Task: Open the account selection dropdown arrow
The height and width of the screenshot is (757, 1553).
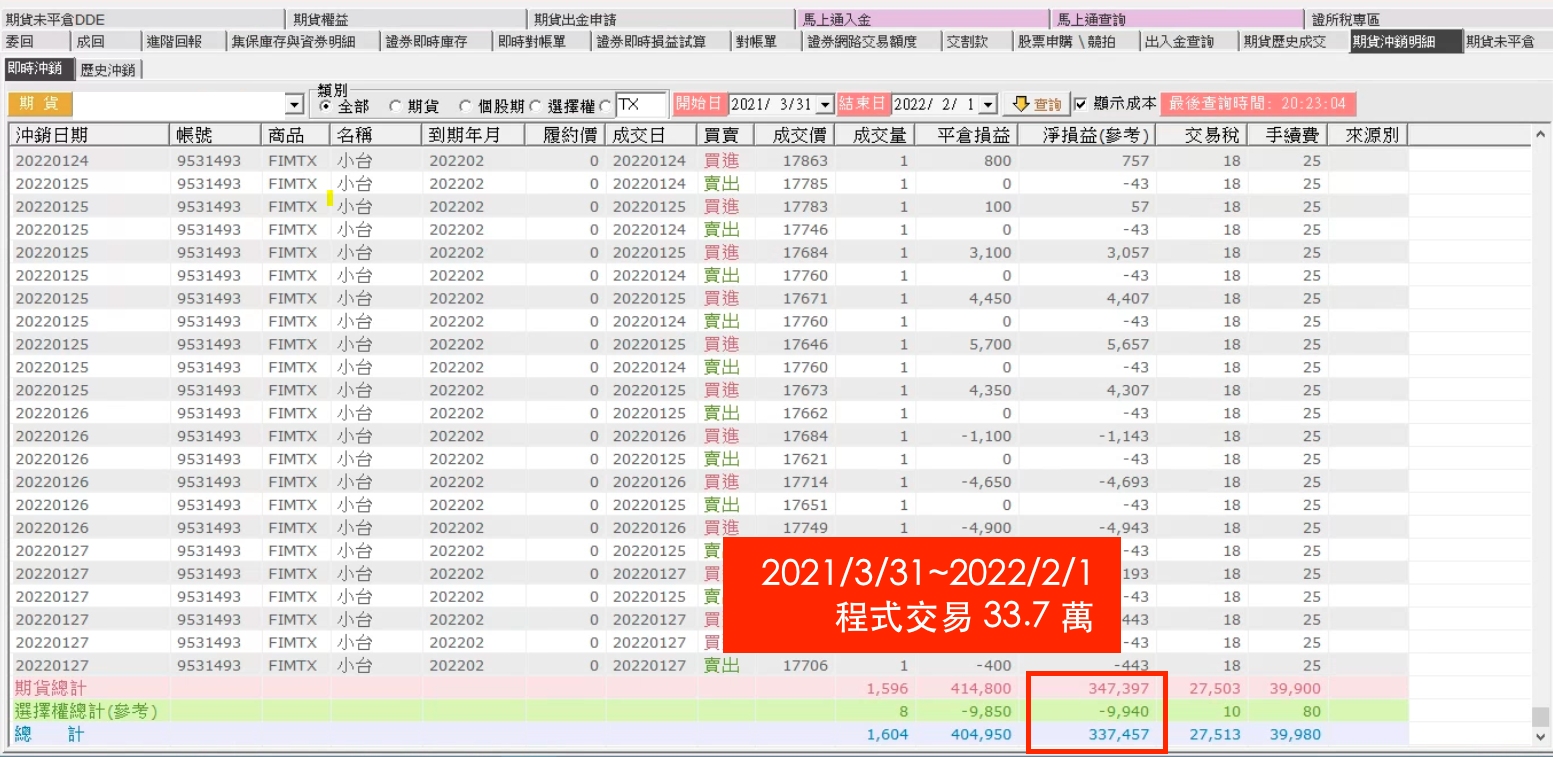Action: pyautogui.click(x=294, y=105)
